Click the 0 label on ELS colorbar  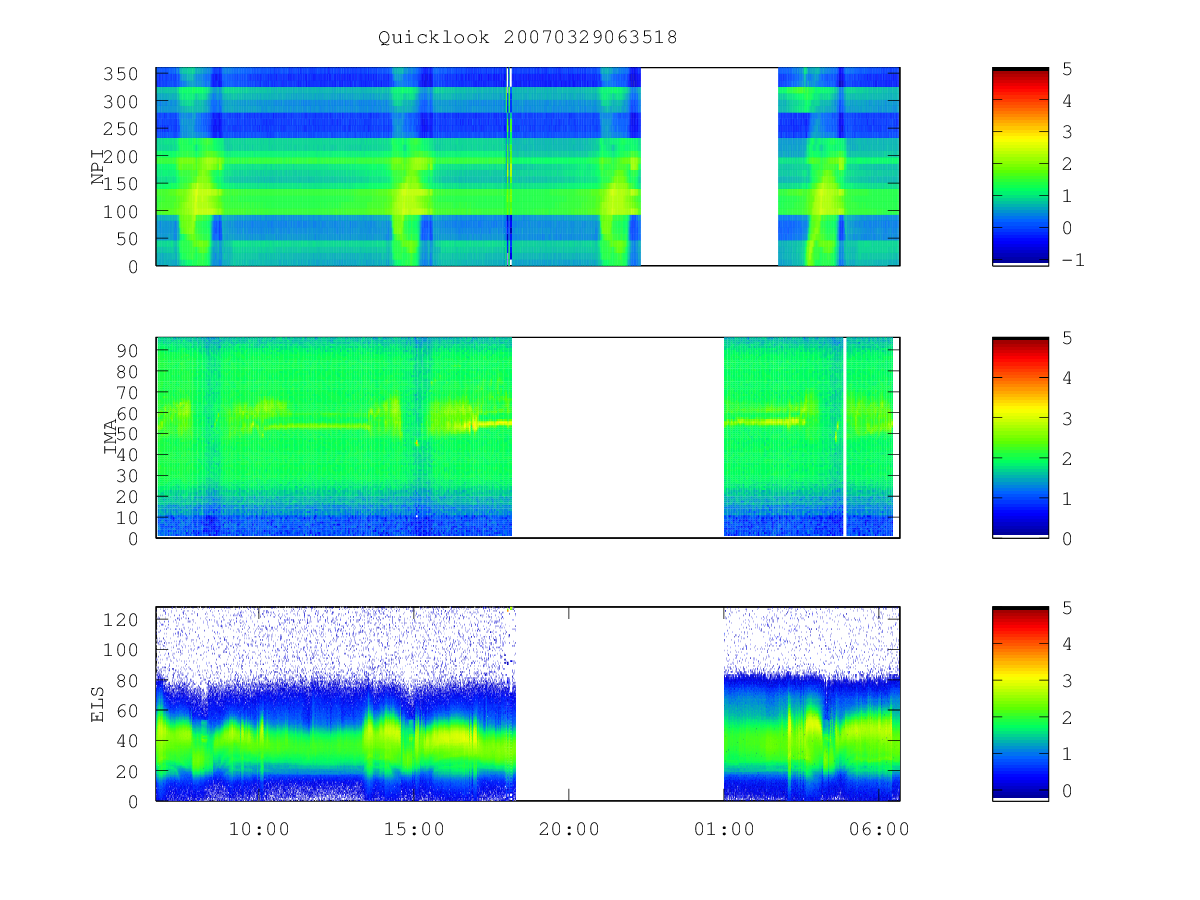tap(1067, 790)
